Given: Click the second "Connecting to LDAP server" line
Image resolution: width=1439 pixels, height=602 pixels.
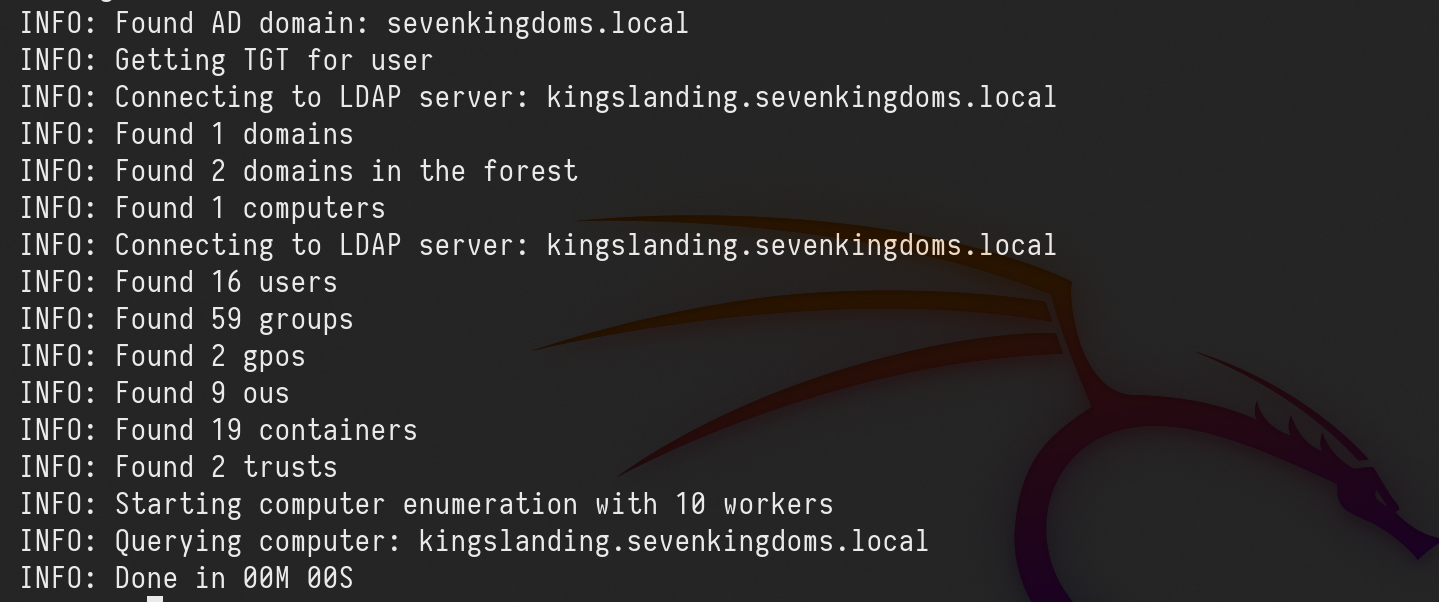Looking at the screenshot, I should (x=538, y=245).
